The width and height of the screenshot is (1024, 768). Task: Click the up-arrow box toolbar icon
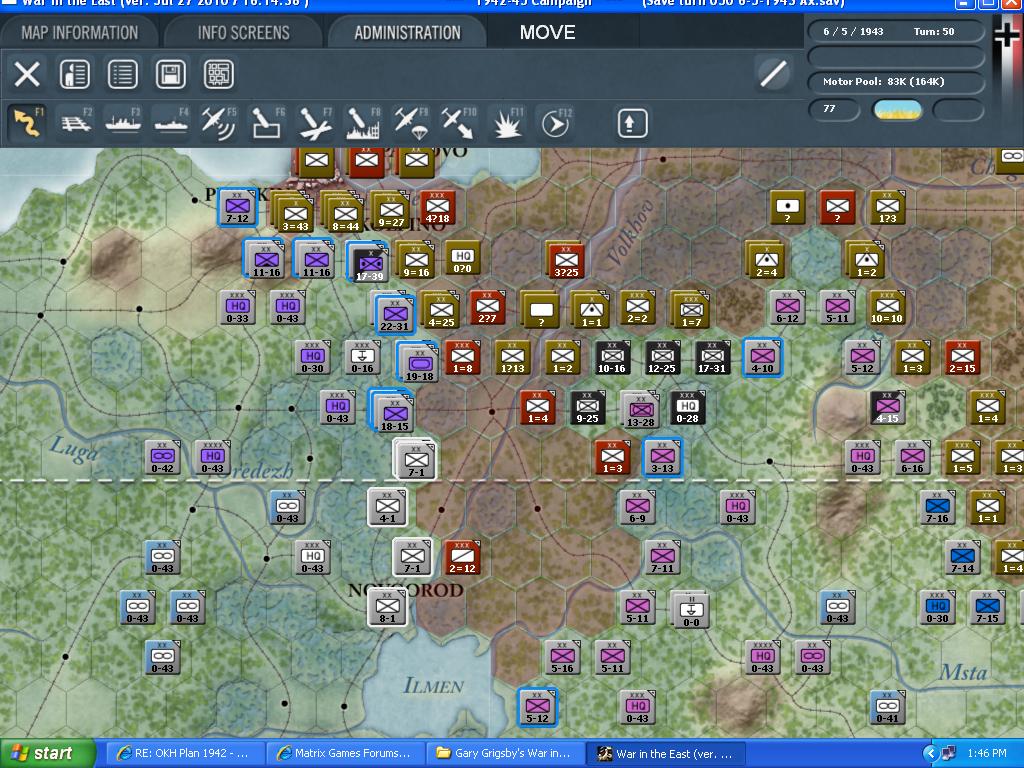coord(632,123)
